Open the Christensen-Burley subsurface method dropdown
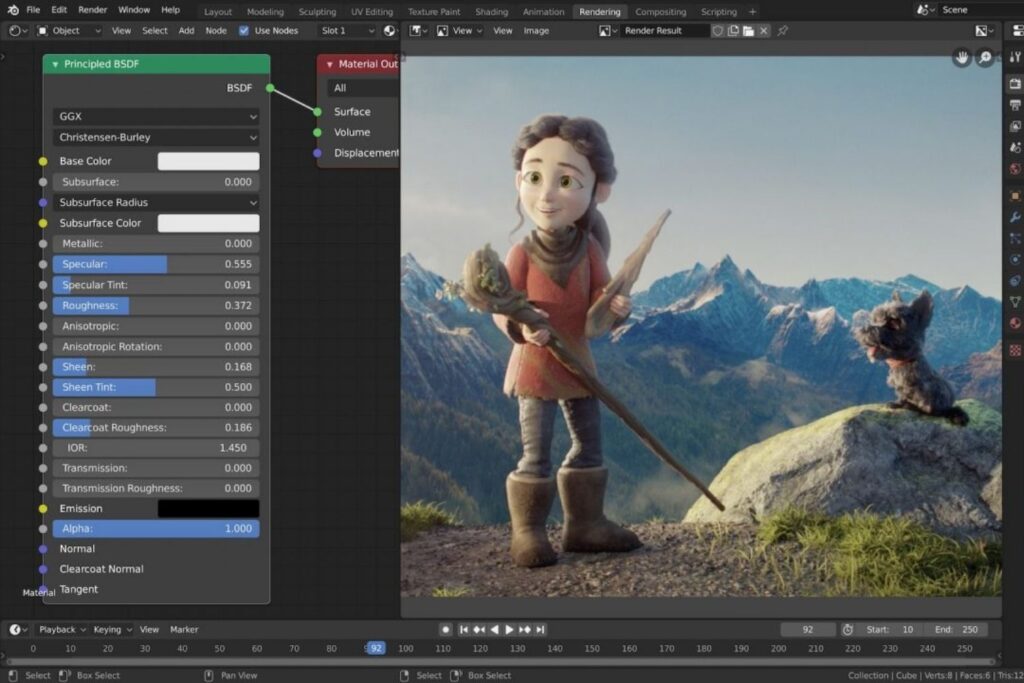This screenshot has width=1024, height=683. [156, 137]
